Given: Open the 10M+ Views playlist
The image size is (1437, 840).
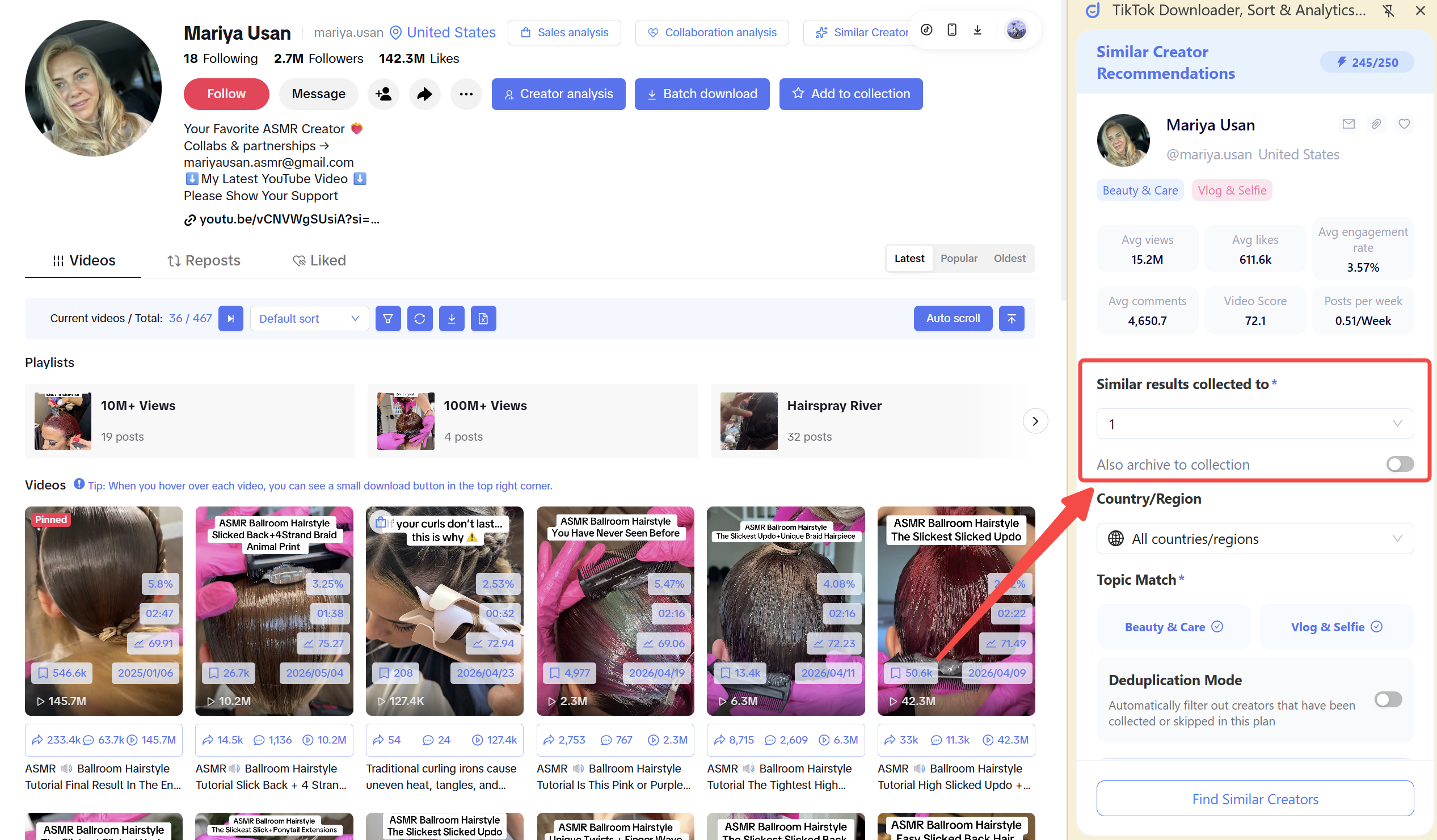Looking at the screenshot, I should (190, 421).
